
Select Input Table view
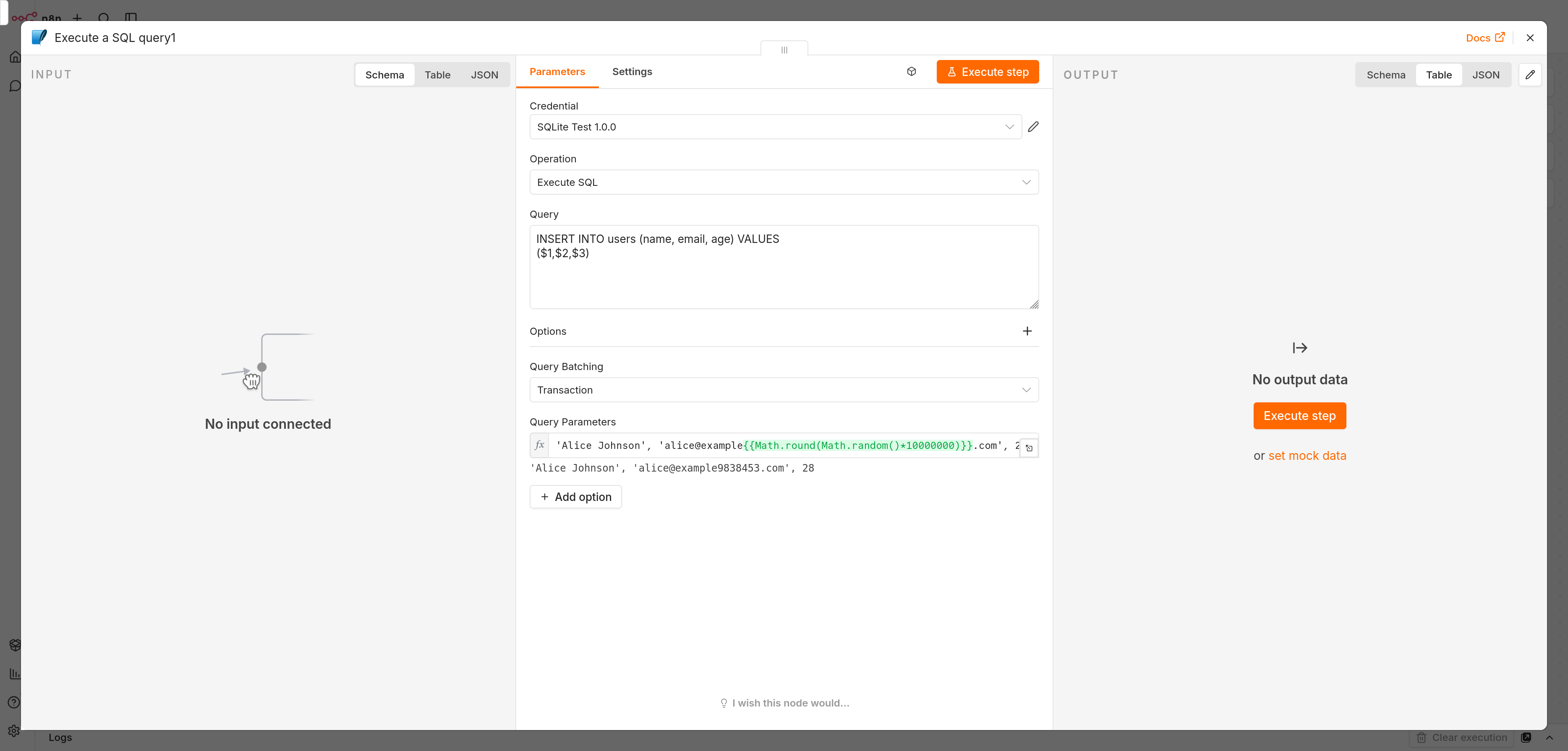click(x=437, y=75)
